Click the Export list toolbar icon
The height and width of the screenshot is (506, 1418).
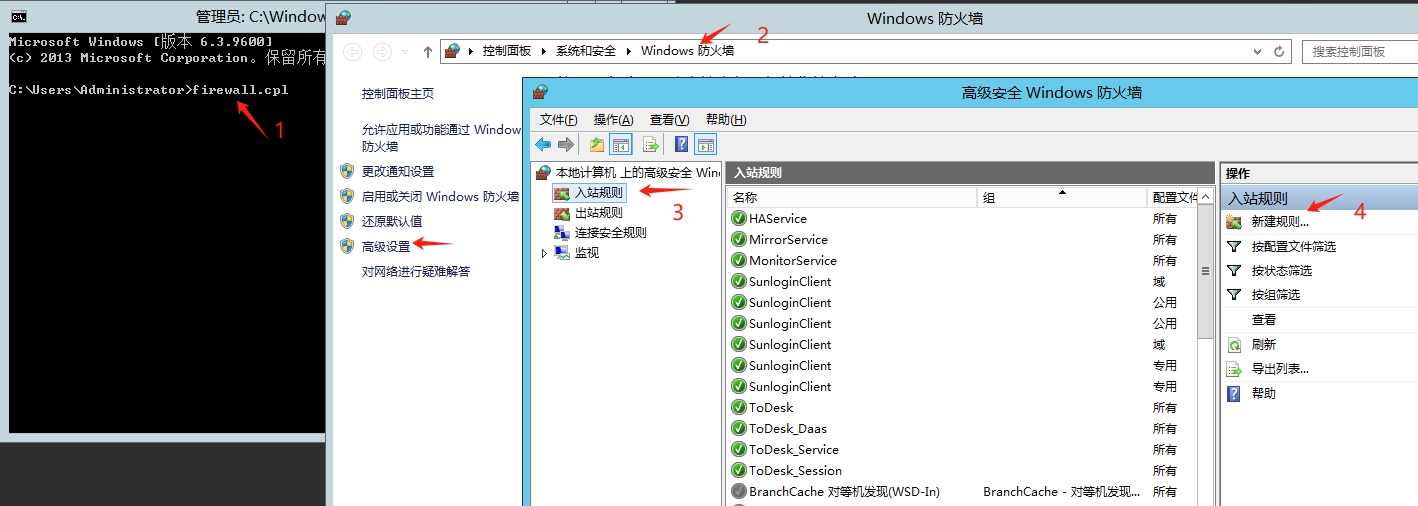(651, 144)
